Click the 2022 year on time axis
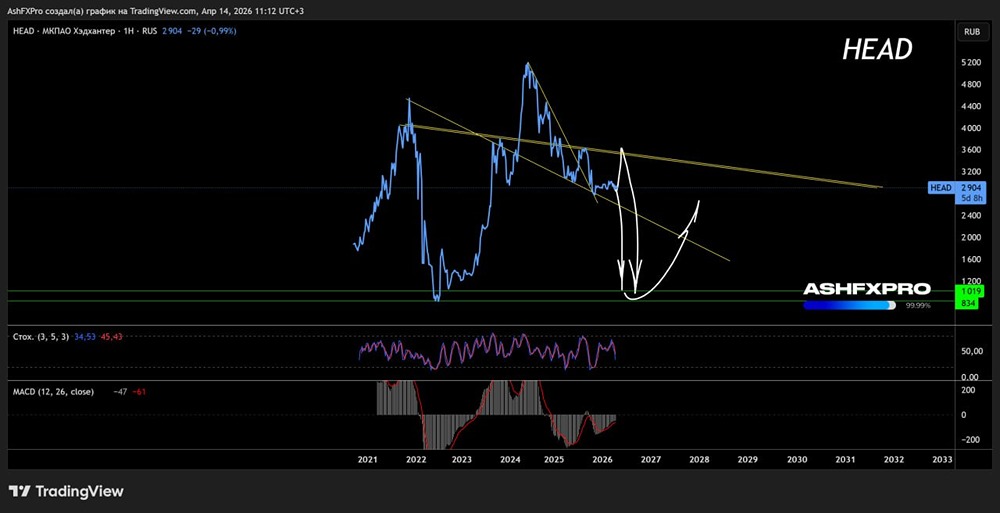1000x513 pixels. point(416,459)
